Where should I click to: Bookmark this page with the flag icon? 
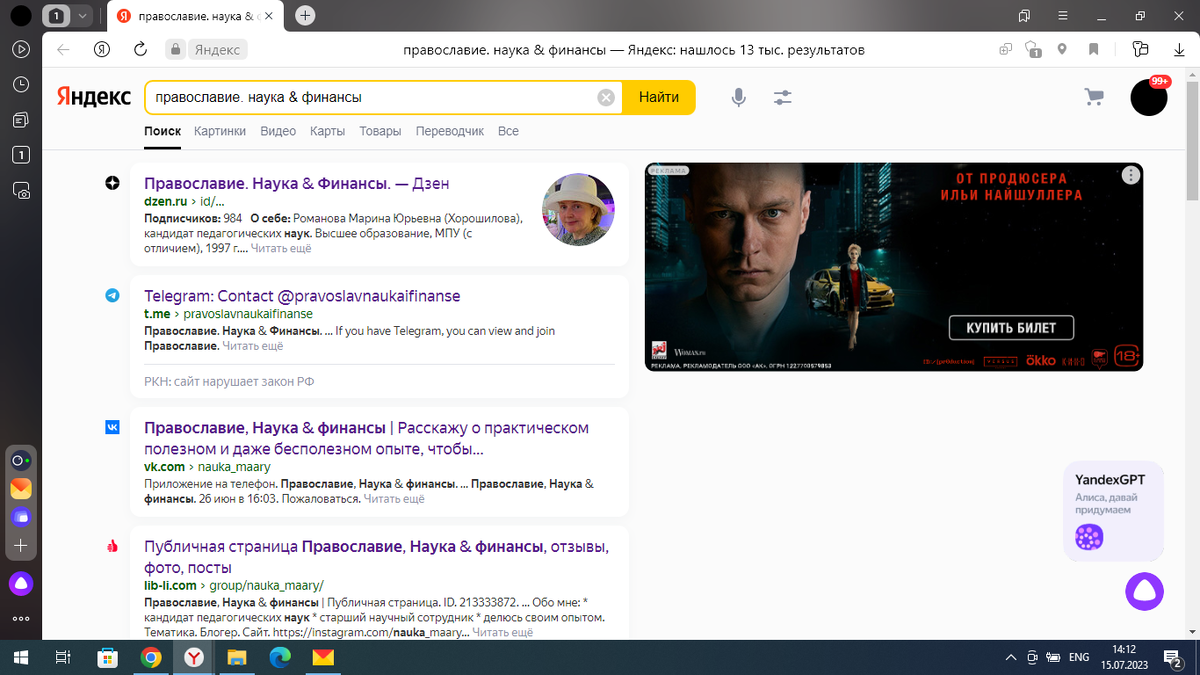(x=1094, y=50)
